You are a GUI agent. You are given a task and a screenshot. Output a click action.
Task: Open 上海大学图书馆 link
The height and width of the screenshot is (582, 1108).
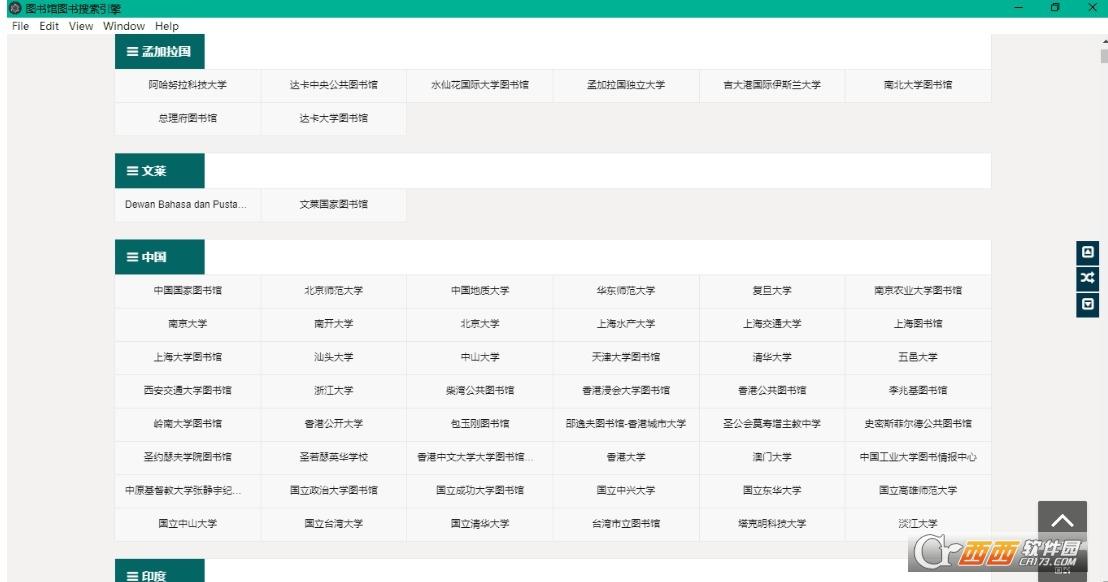point(188,357)
